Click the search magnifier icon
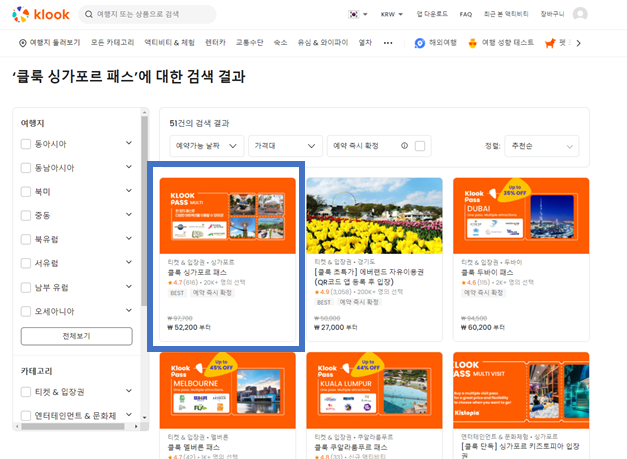Image resolution: width=627 pixels, height=459 pixels. pyautogui.click(x=89, y=14)
